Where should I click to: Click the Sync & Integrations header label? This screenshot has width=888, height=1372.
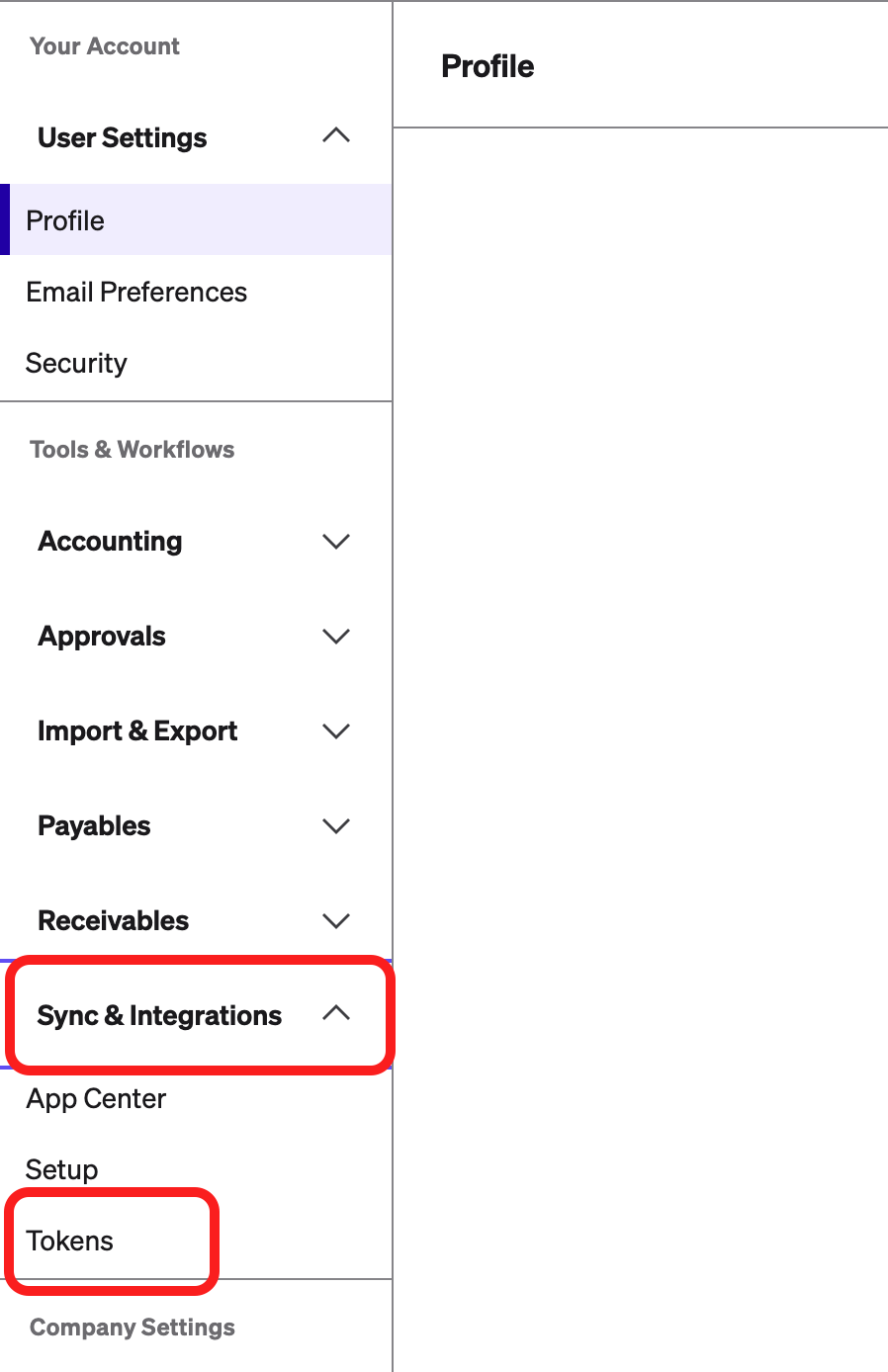coord(159,1015)
